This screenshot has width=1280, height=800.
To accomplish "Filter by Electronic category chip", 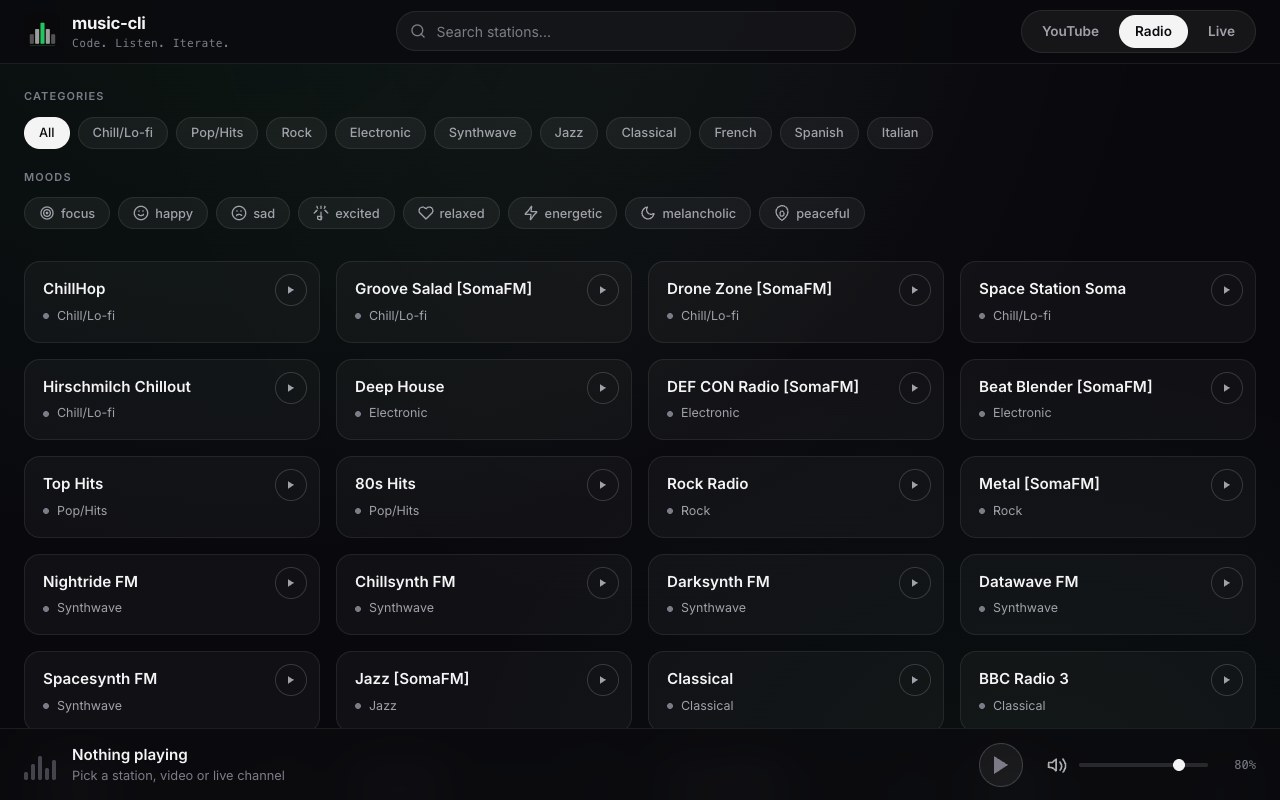I will 380,133.
